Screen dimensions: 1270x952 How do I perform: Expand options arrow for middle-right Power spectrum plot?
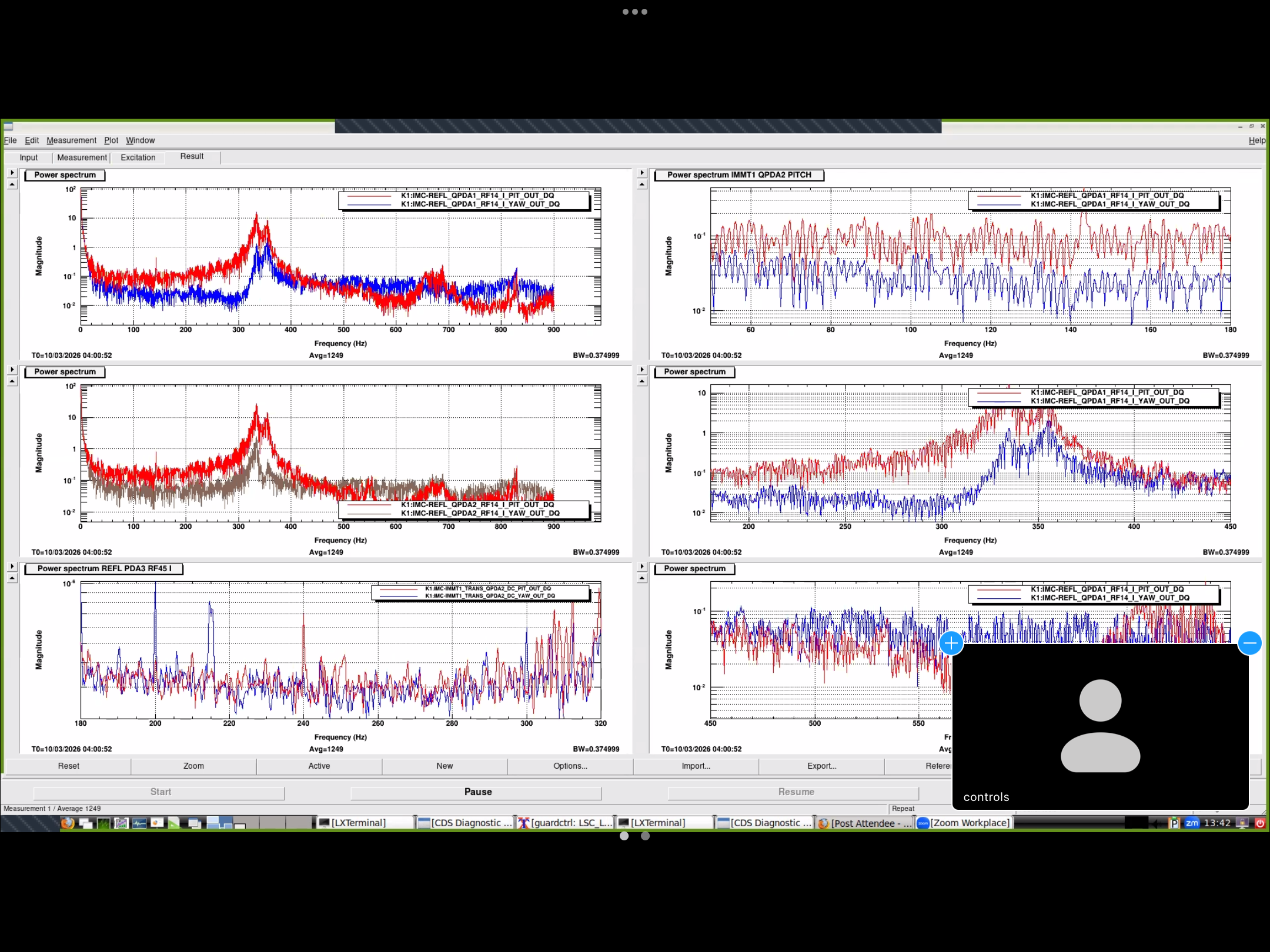tap(642, 370)
